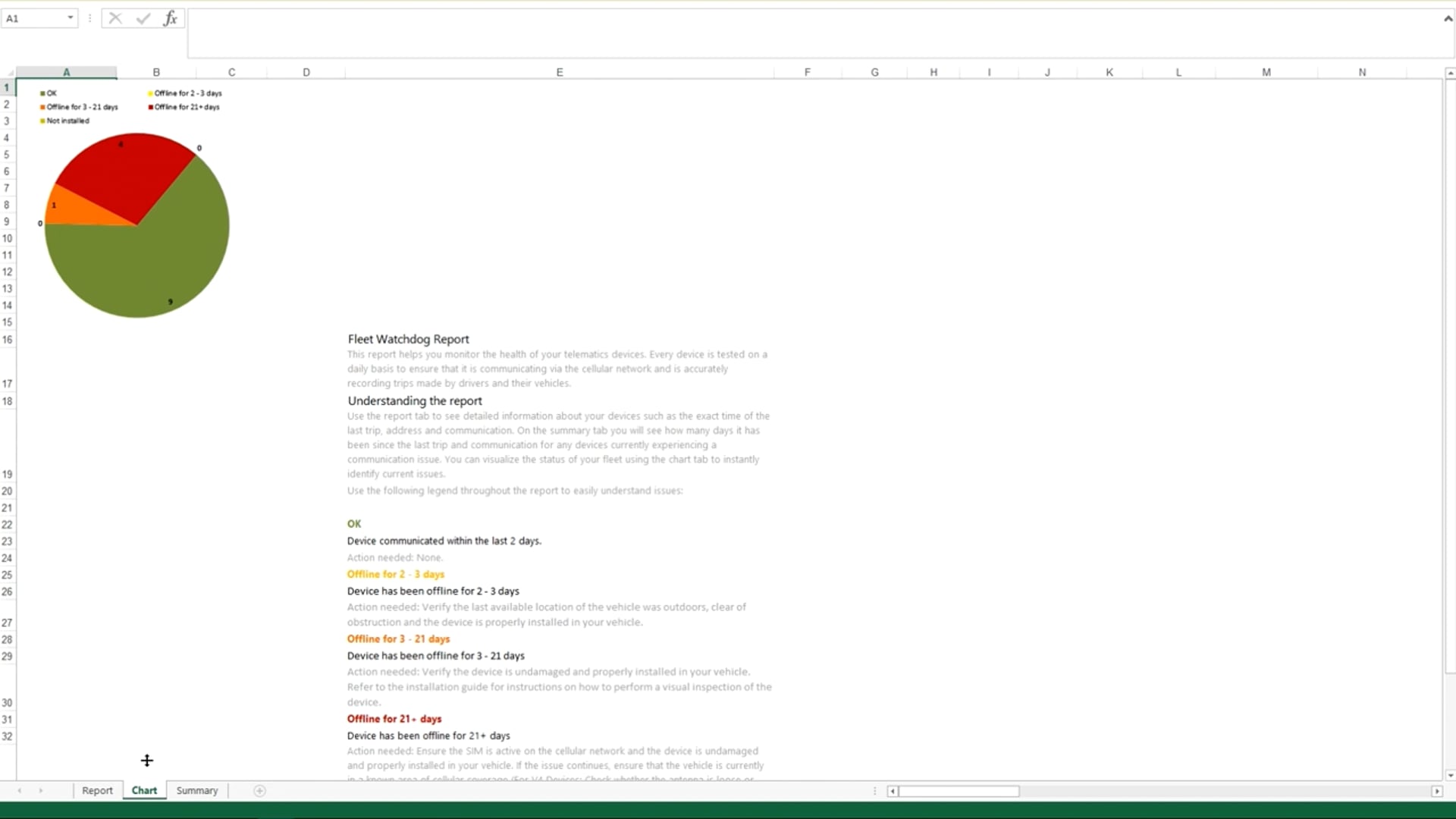Click horizontal scrollbar right arrow

(x=1436, y=791)
